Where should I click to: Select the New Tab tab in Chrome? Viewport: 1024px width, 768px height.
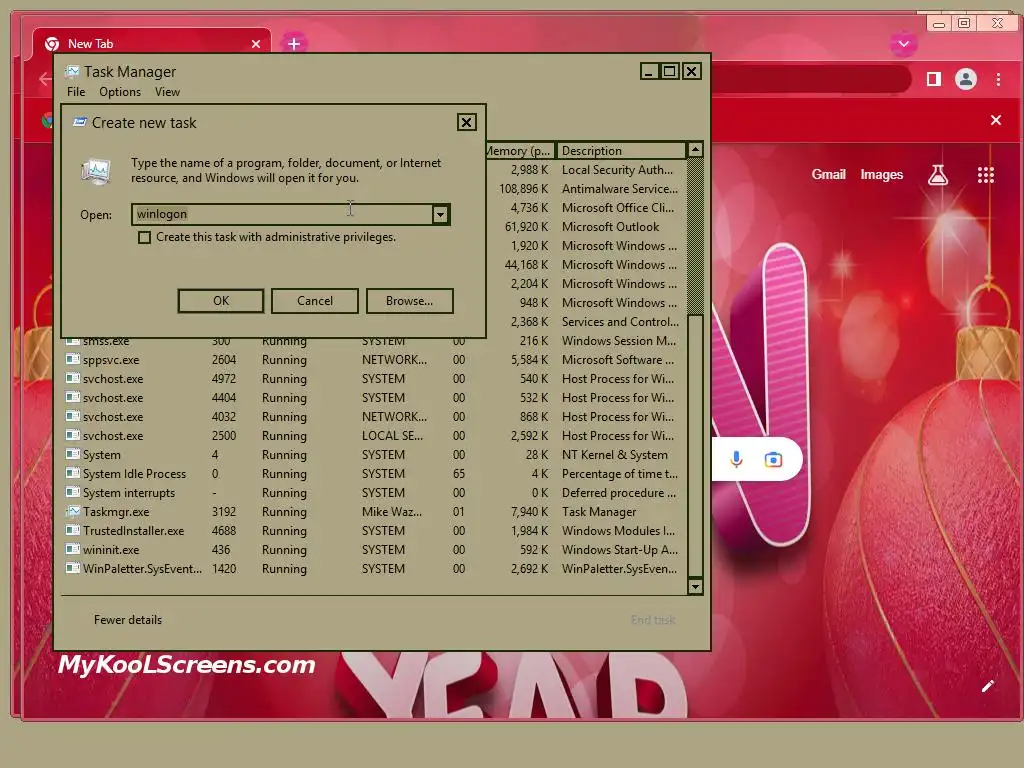pos(151,44)
